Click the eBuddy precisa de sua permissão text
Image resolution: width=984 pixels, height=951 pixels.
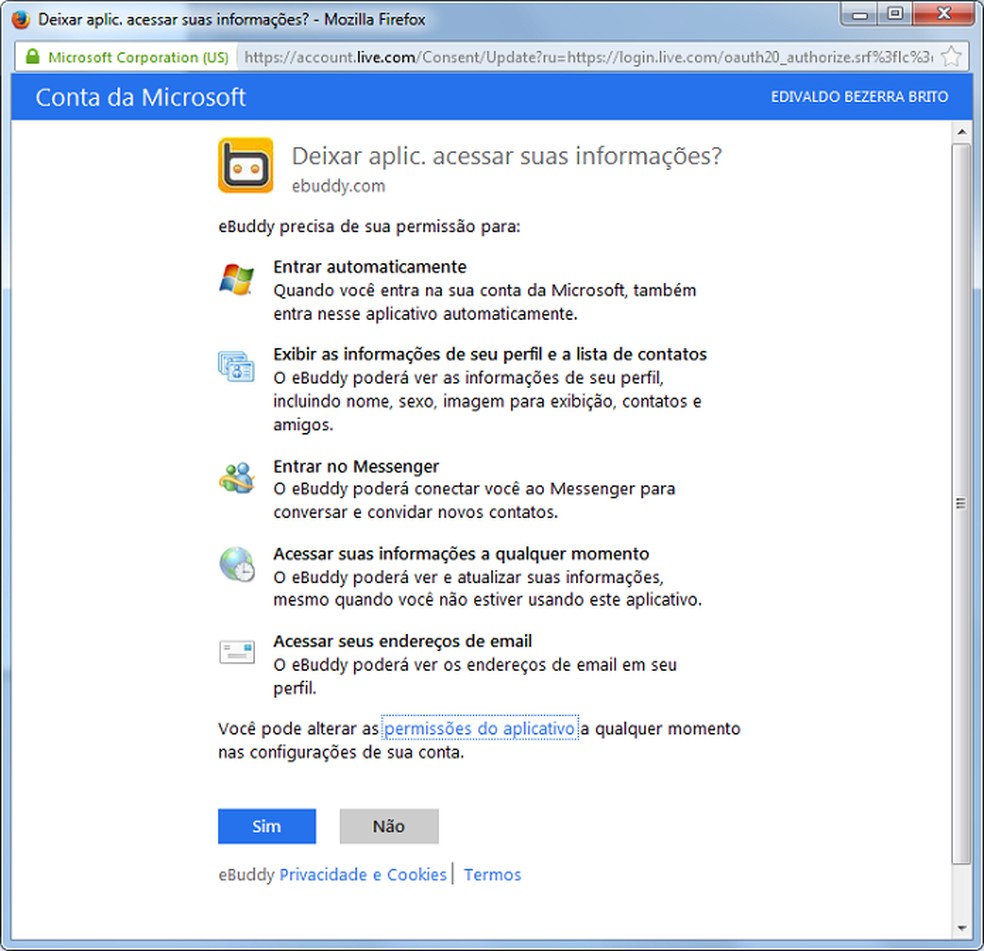click(369, 226)
